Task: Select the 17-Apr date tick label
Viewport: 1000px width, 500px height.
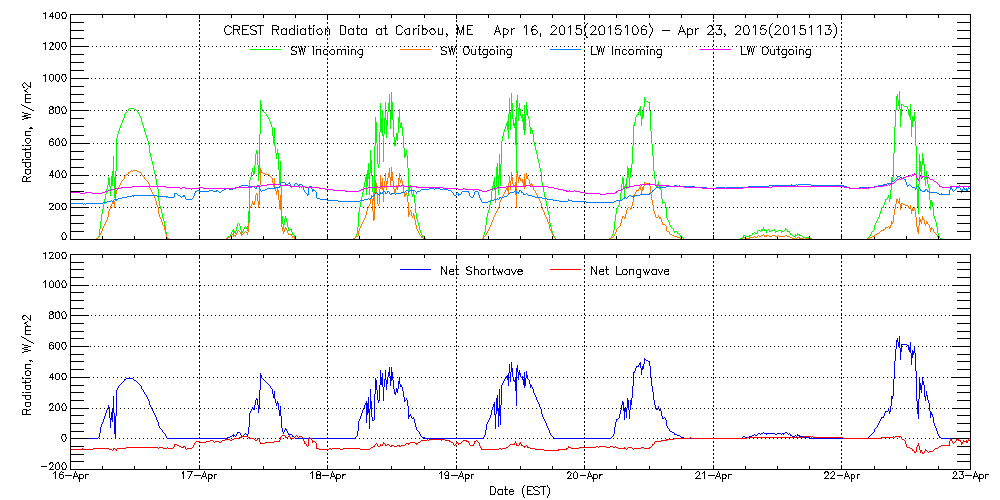Action: [200, 477]
